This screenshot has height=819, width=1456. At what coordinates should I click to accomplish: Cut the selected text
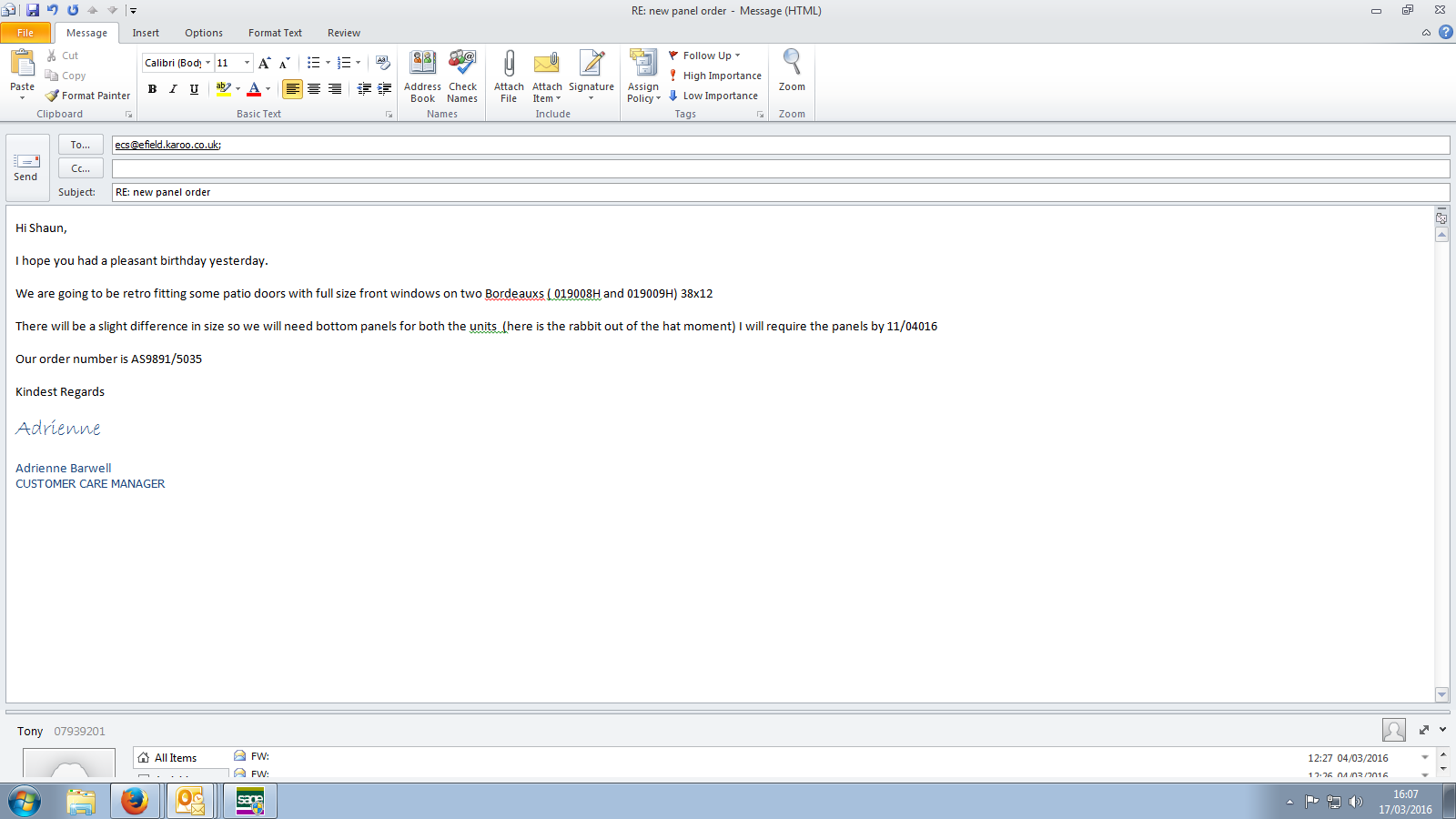[x=62, y=56]
